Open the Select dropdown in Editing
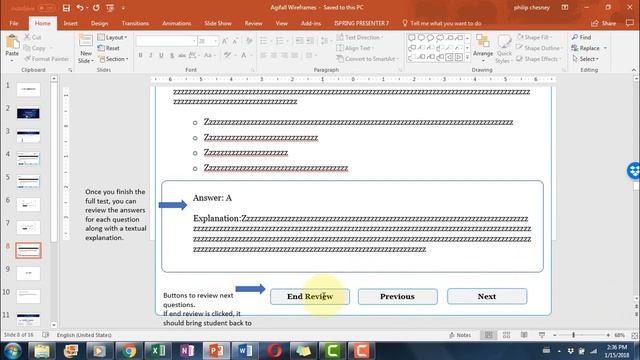The image size is (640, 360). pyautogui.click(x=585, y=59)
